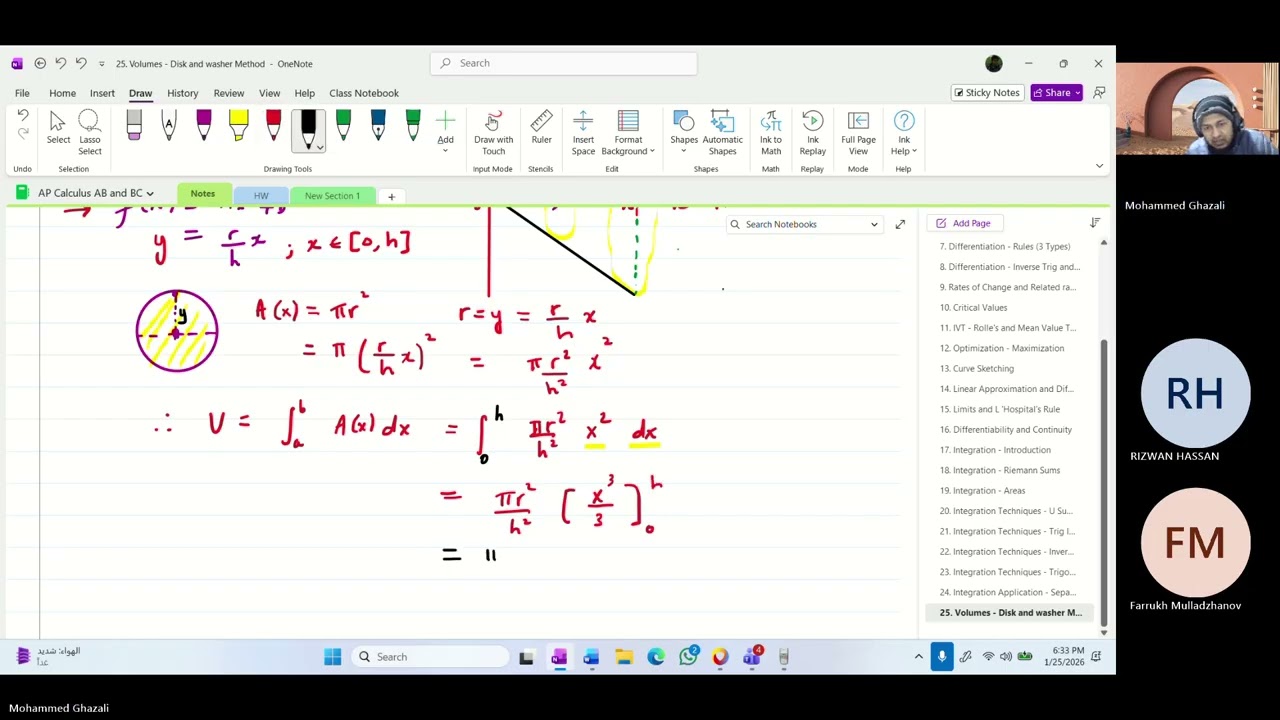Toggle the Ruler stencil

pos(541,128)
